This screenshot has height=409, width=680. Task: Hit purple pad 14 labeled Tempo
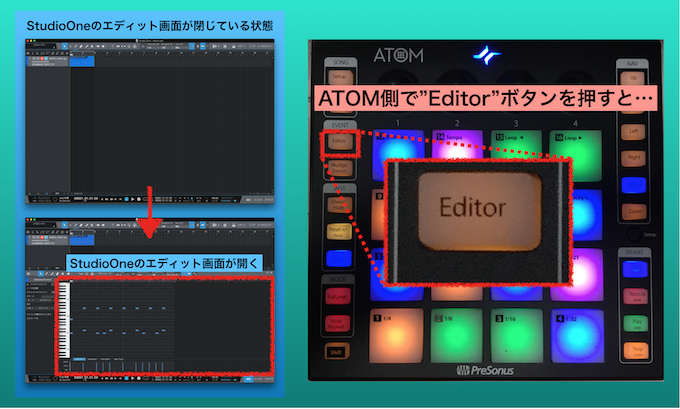(457, 144)
